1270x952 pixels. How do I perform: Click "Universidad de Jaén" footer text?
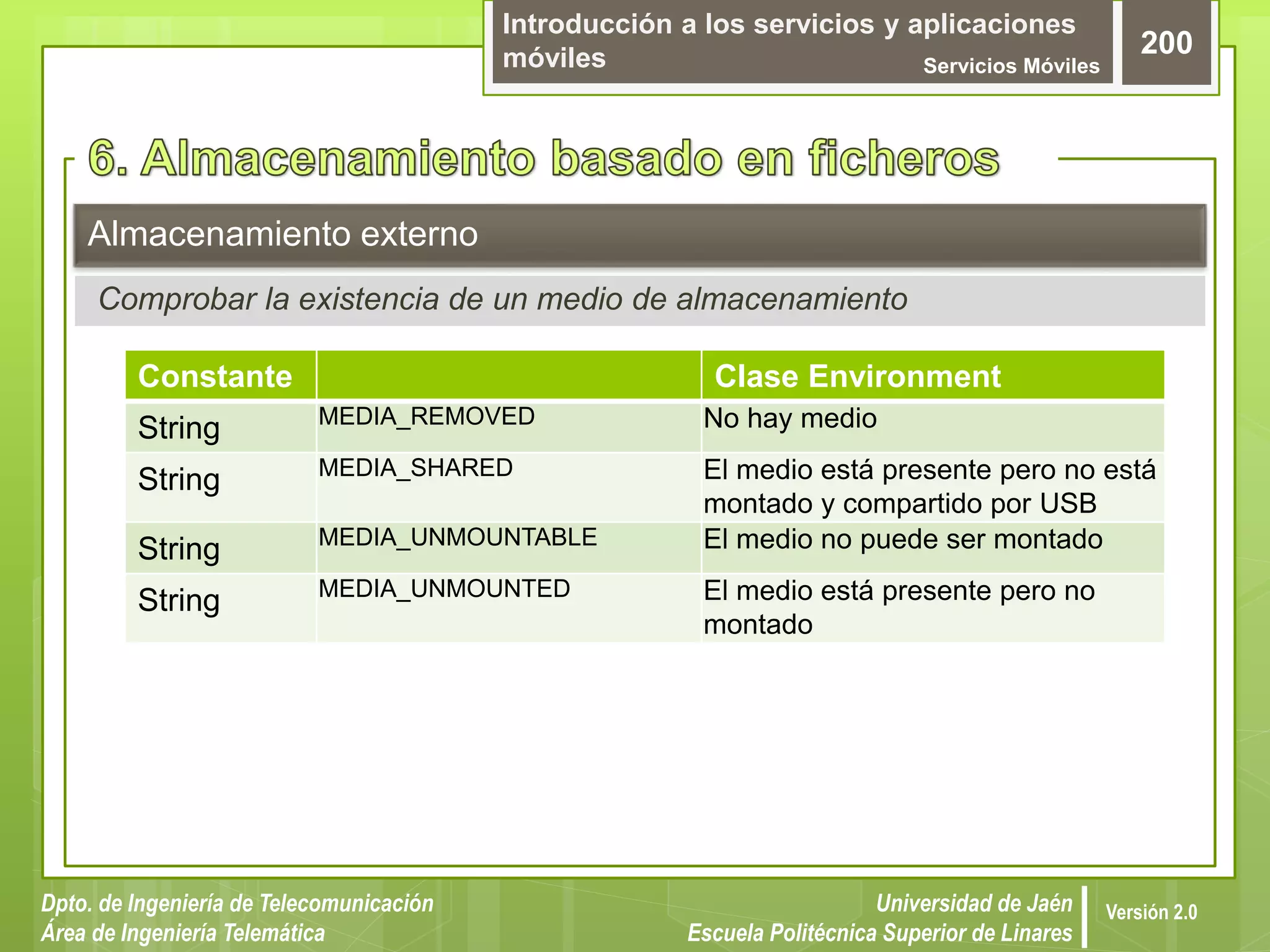pyautogui.click(x=974, y=904)
